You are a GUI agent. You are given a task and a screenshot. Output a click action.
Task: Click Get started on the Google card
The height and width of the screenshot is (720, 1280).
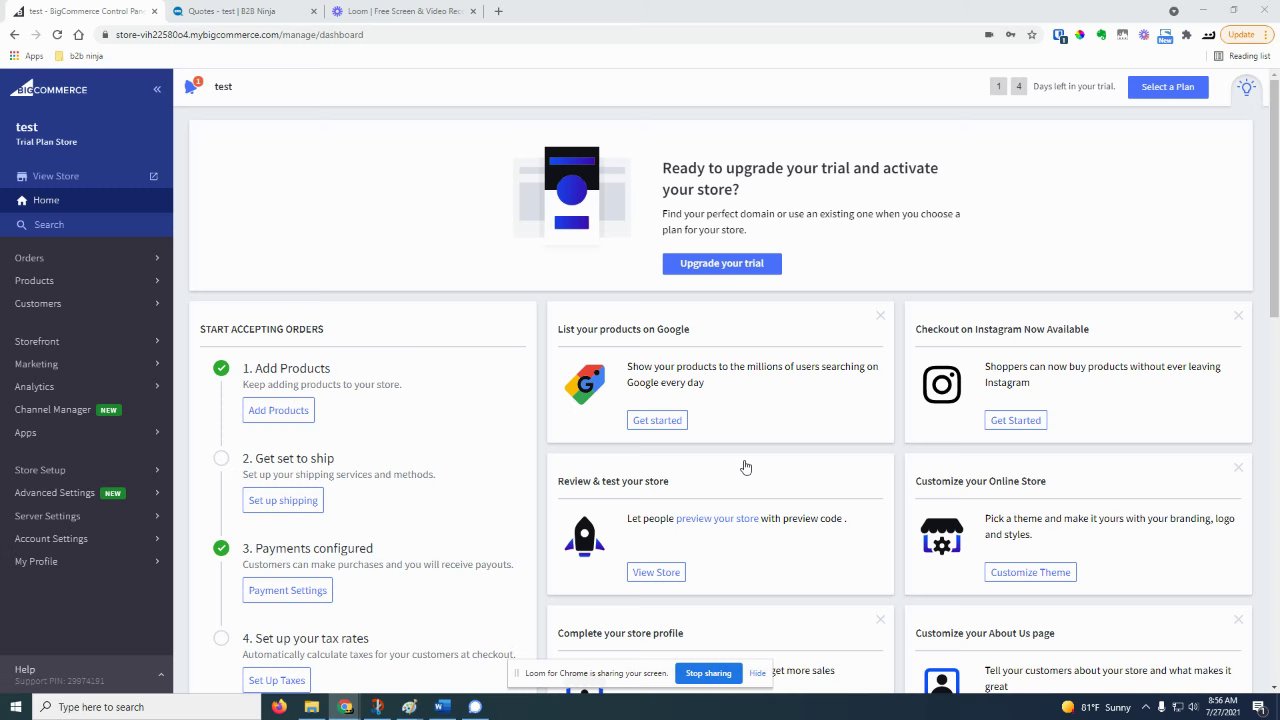(657, 420)
